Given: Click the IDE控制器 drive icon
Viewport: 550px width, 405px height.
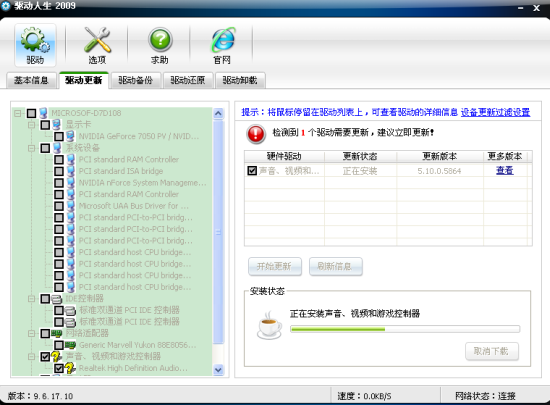Looking at the screenshot, I should (x=57, y=299).
